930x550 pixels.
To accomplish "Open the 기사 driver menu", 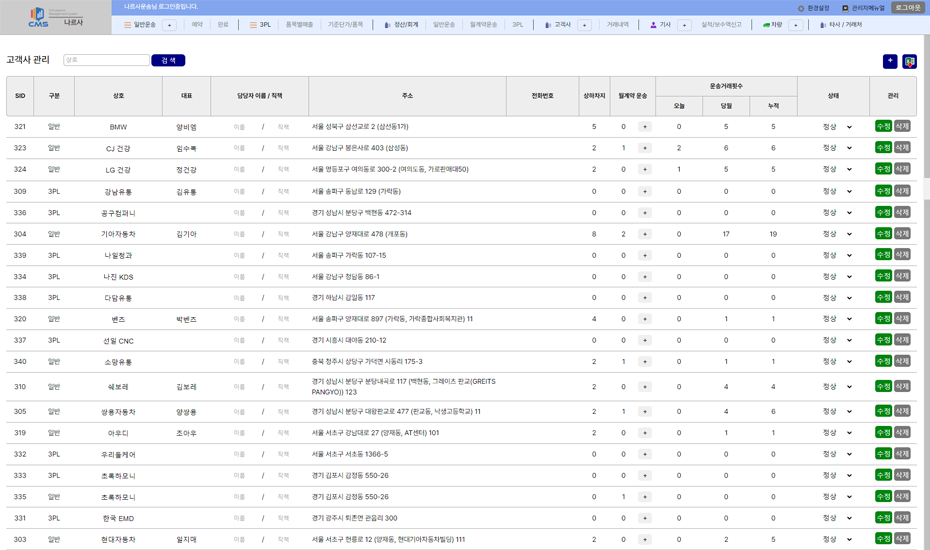I will point(660,25).
